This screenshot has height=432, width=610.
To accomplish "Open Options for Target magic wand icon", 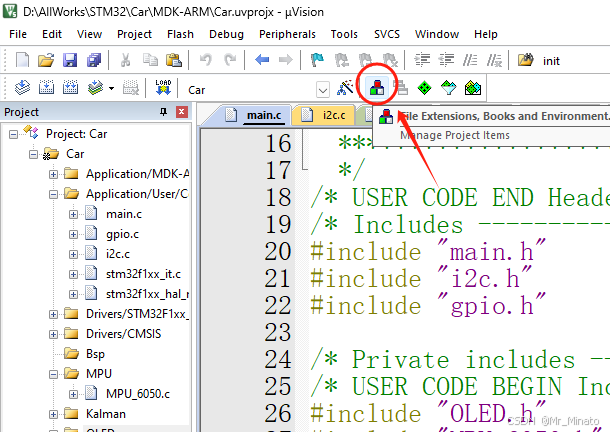I will coord(345,88).
